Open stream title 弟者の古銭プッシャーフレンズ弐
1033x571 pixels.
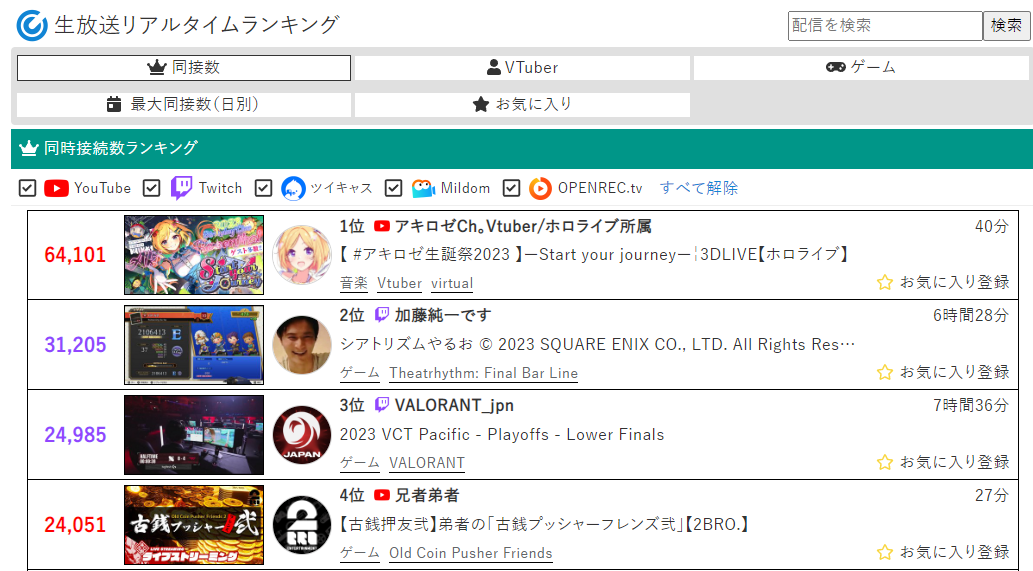pos(545,525)
